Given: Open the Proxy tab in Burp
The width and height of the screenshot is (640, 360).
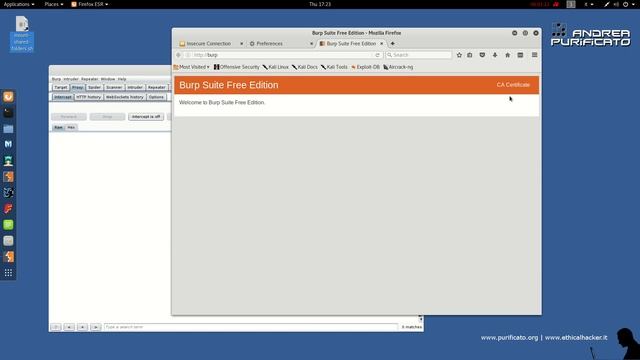Looking at the screenshot, I should [78, 87].
